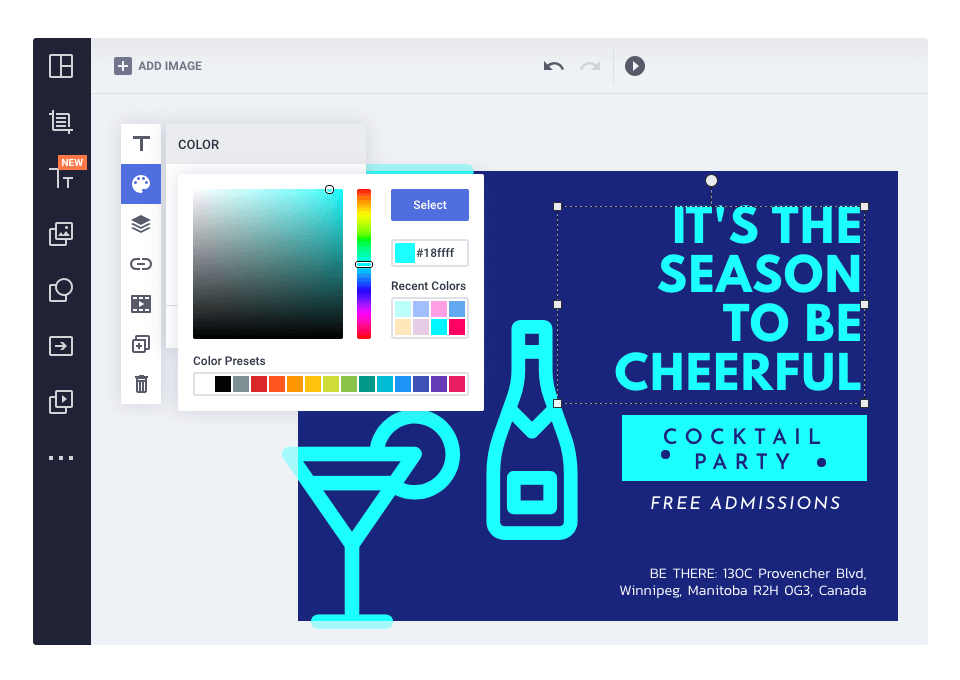Open the Export panel from the sidebar
The height and width of the screenshot is (680, 960).
[61, 345]
